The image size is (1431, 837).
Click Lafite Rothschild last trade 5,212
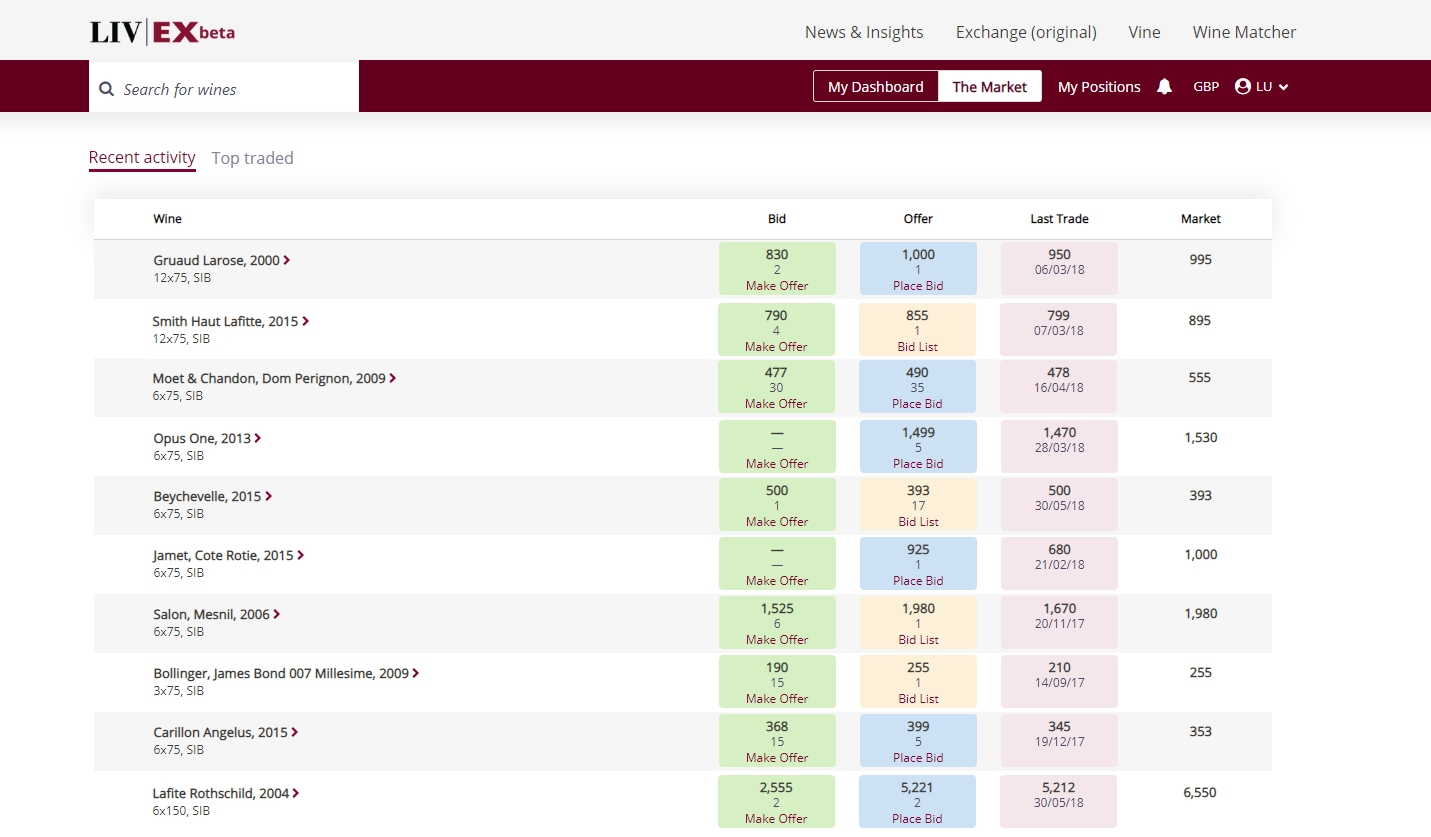[x=1058, y=801]
